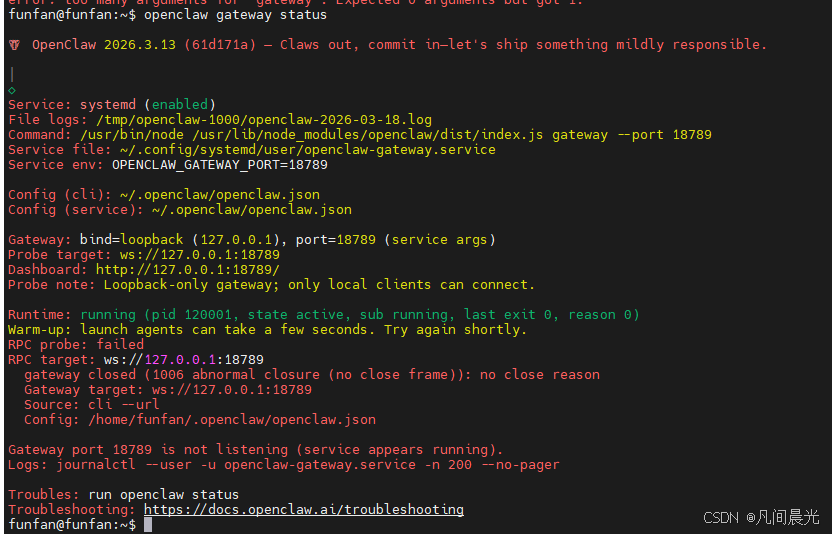Image resolution: width=832 pixels, height=534 pixels.
Task: Click the 'Troubles: run openclaw status' line
Action: (x=124, y=495)
